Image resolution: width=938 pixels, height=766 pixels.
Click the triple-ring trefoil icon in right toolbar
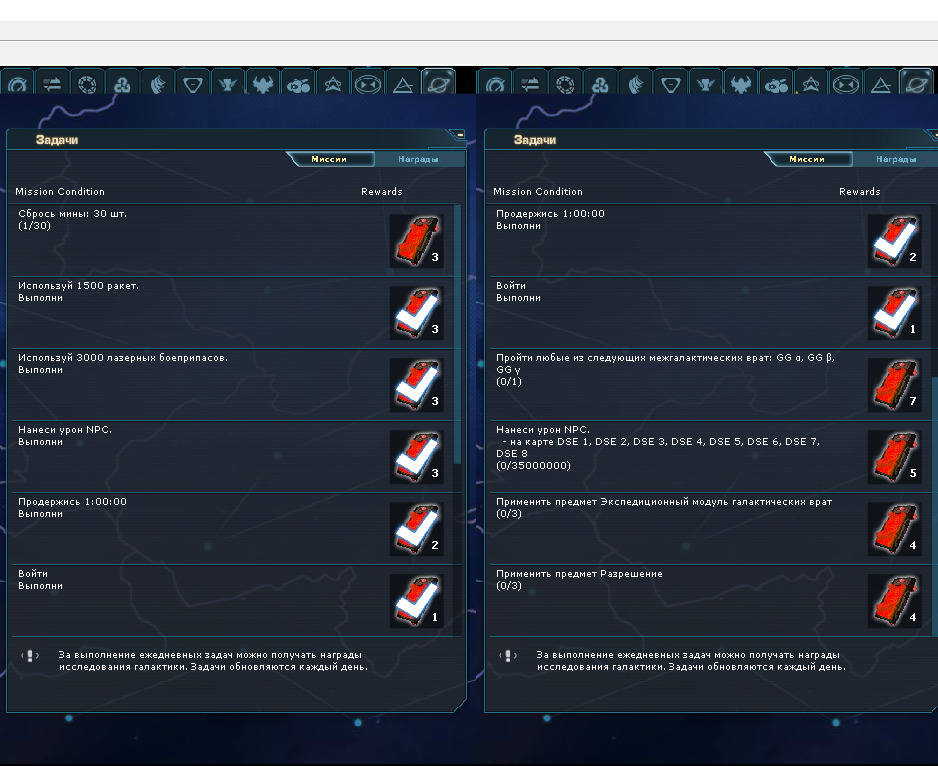pos(600,84)
